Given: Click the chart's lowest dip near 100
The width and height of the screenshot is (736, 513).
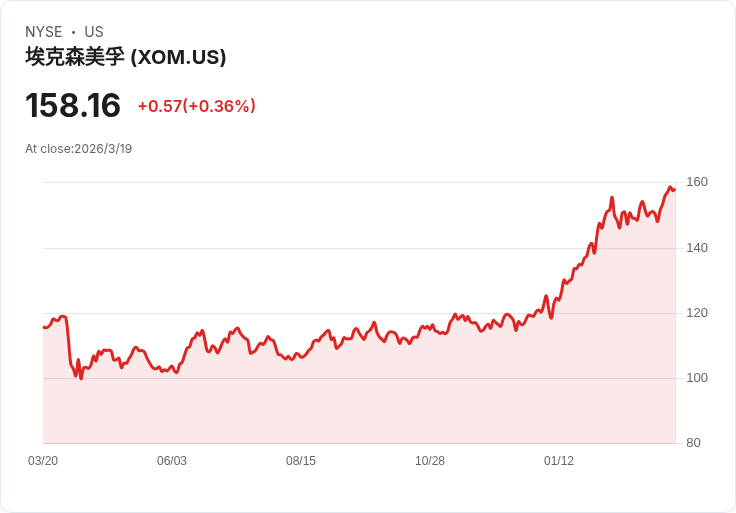Looking at the screenshot, I should coord(81,377).
